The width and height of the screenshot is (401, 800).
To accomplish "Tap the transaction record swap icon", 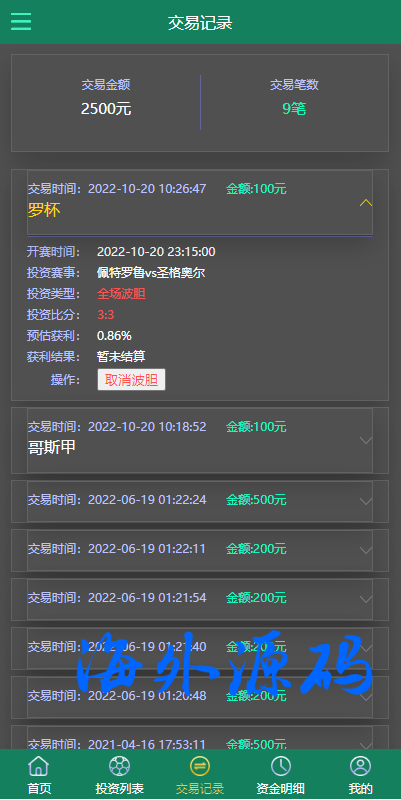I will (x=200, y=766).
